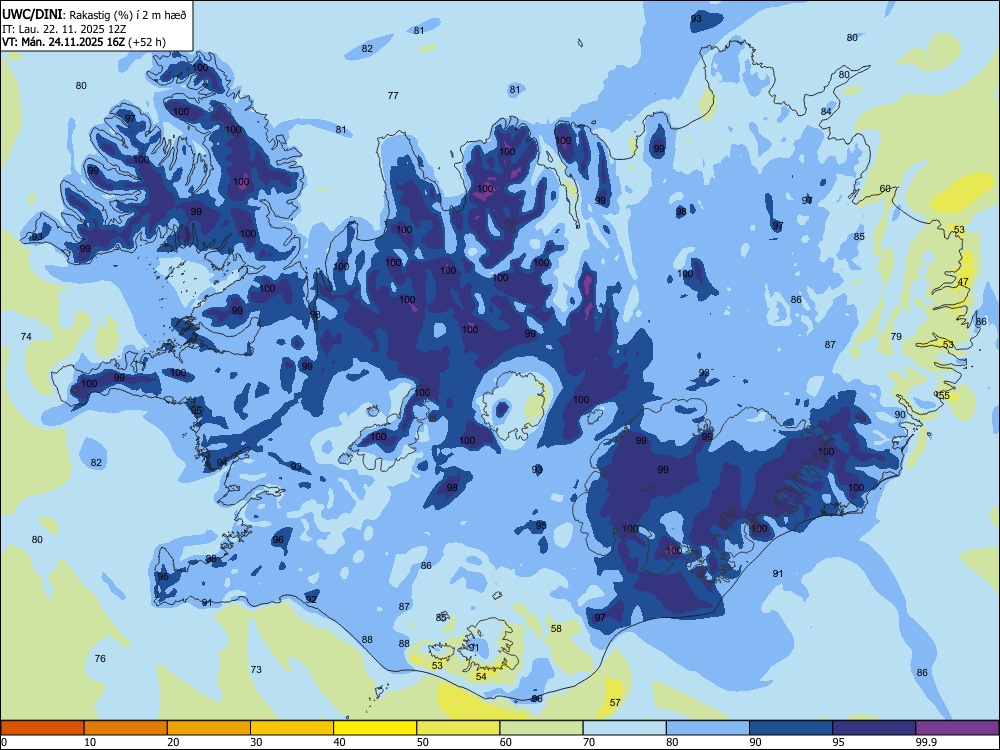This screenshot has height=750, width=1000.
Task: Click the 'VT: Mán. 24.11.2025 16Z' line
Action: pyautogui.click(x=63, y=42)
